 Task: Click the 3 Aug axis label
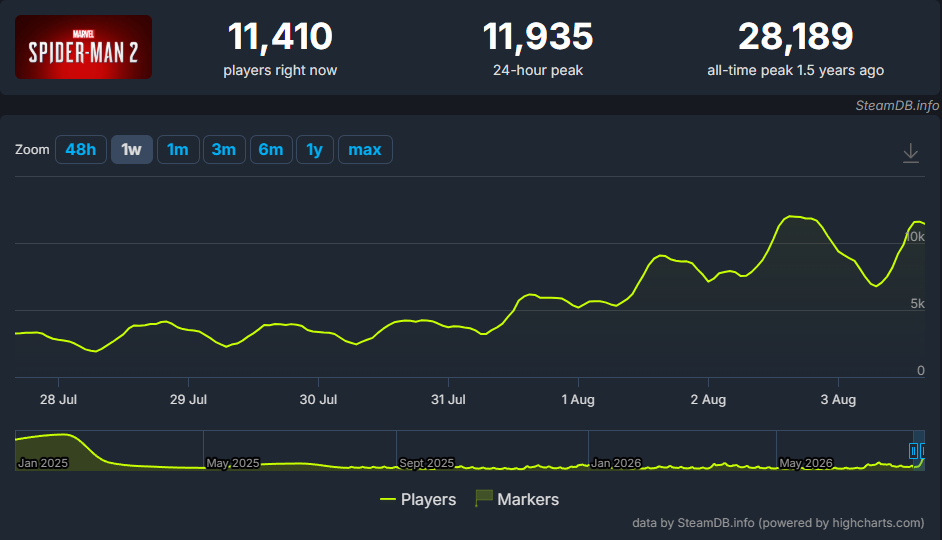pos(838,399)
